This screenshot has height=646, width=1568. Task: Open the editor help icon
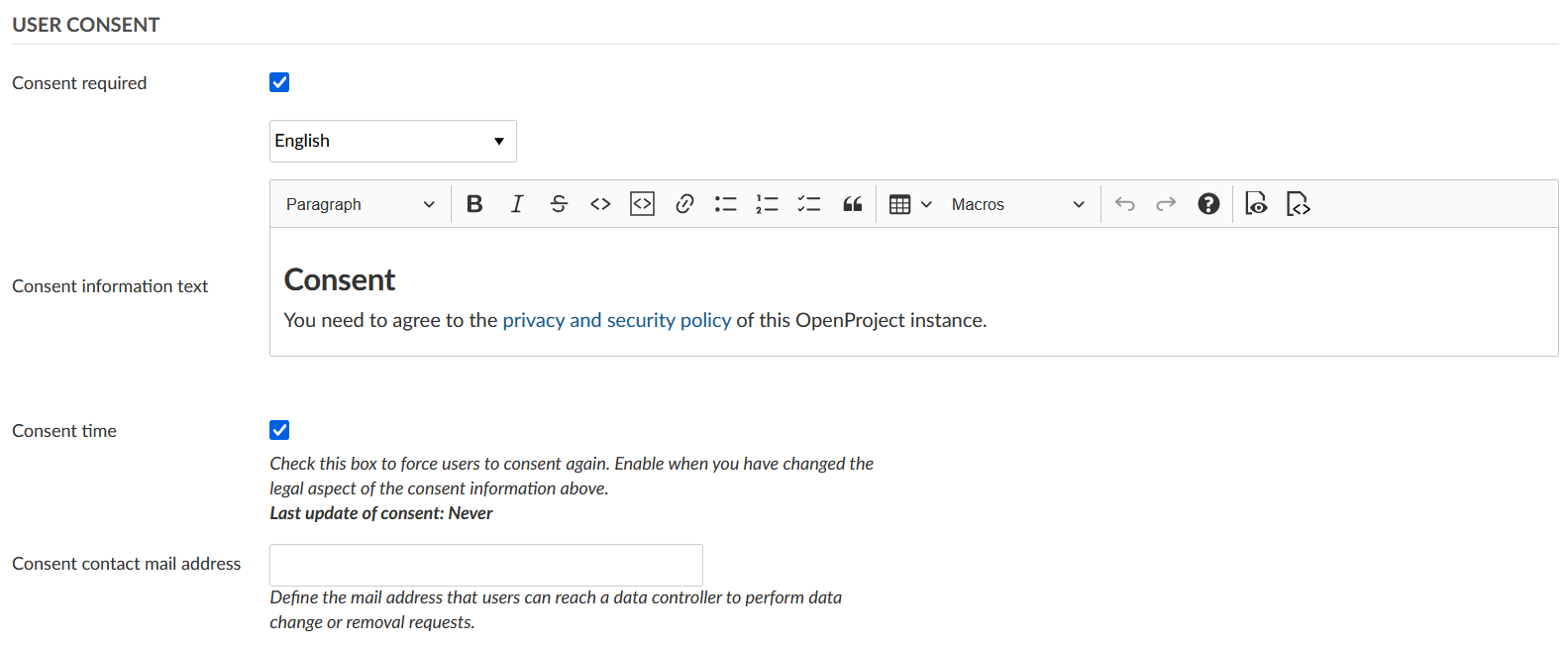point(1208,204)
